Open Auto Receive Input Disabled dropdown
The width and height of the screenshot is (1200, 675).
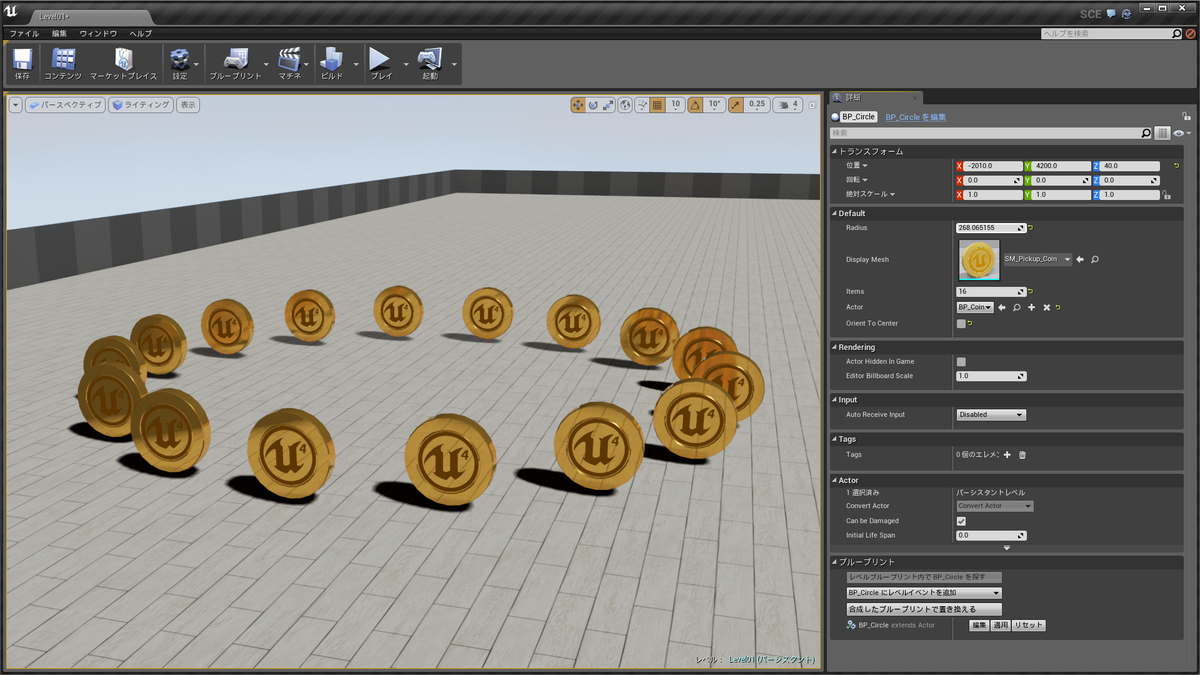coord(991,414)
